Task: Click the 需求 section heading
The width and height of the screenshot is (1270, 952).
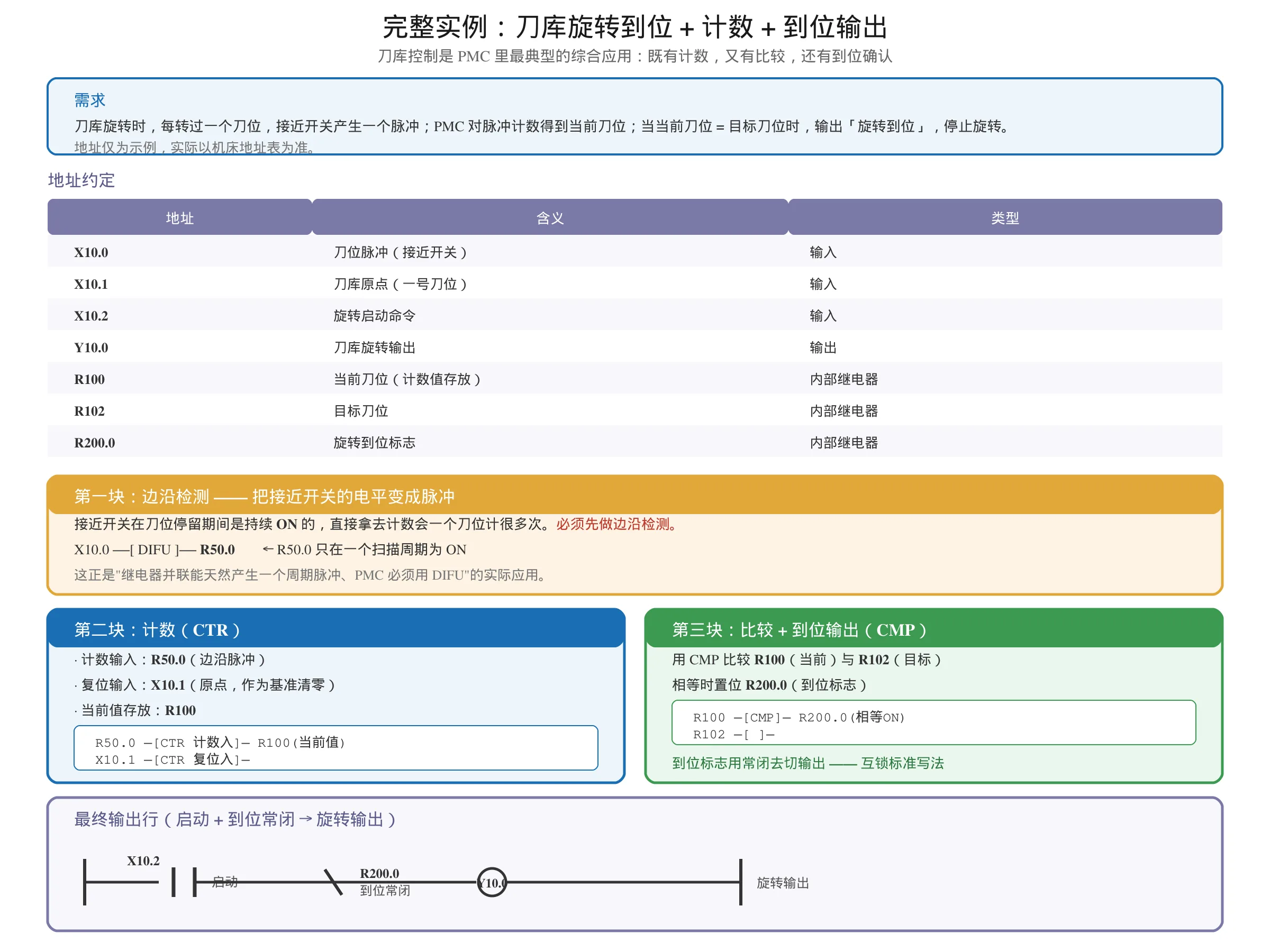Action: click(x=89, y=100)
